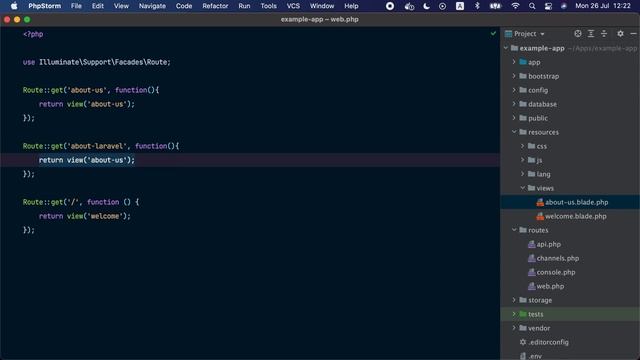The width and height of the screenshot is (640, 360).
Task: Open the Tools menu
Action: tap(268, 6)
